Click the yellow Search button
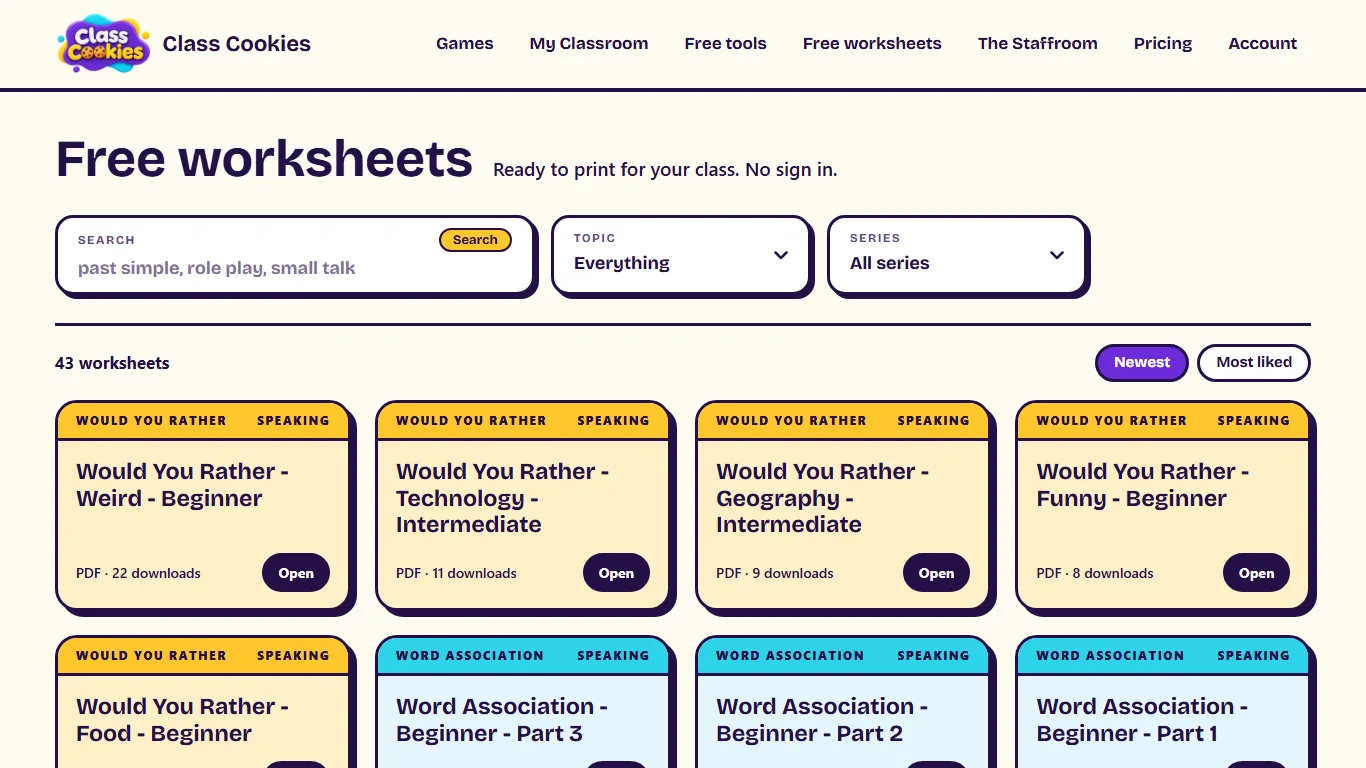Viewport: 1366px width, 768px height. tap(475, 240)
